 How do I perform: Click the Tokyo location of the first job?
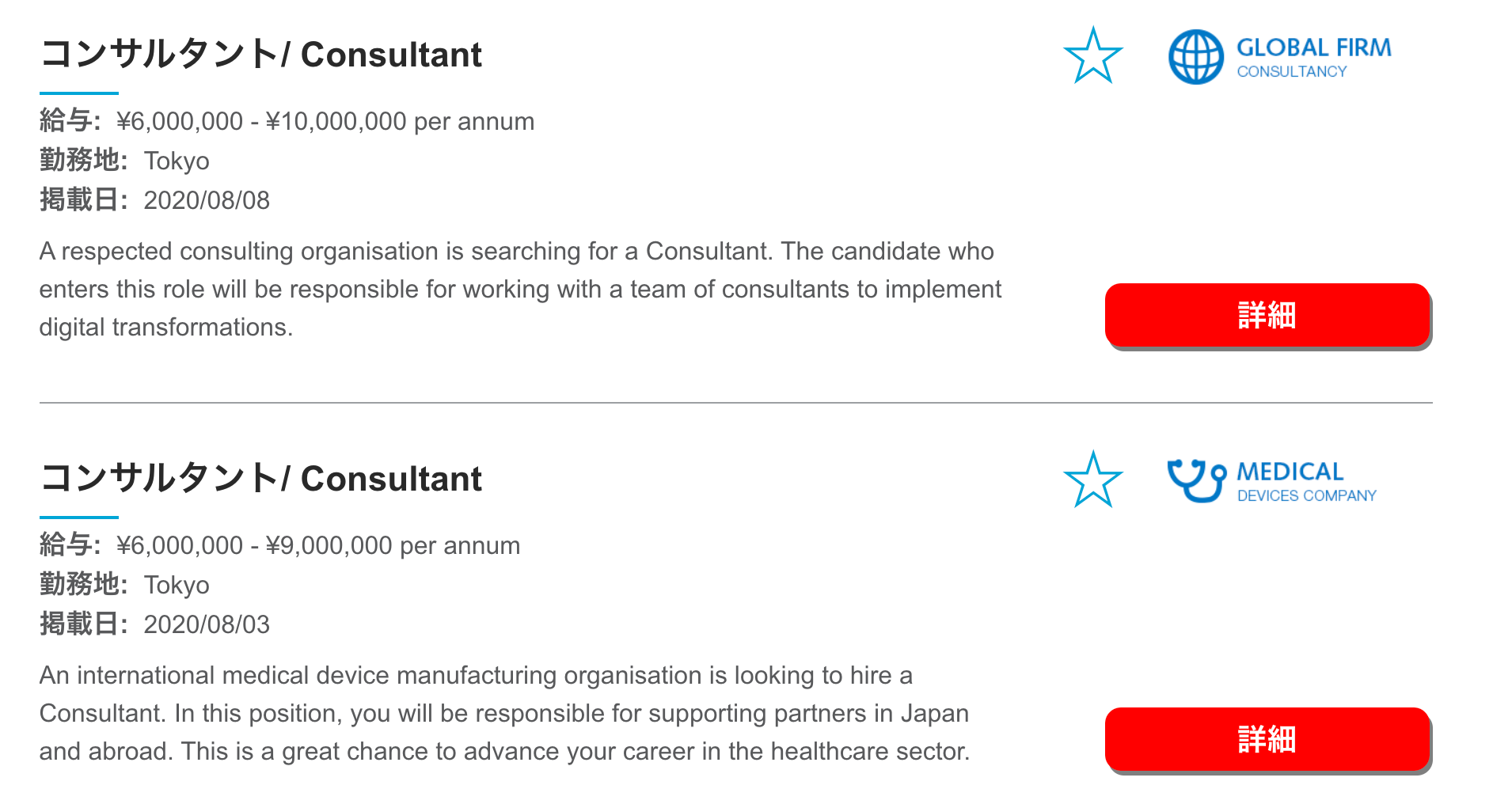pyautogui.click(x=177, y=161)
